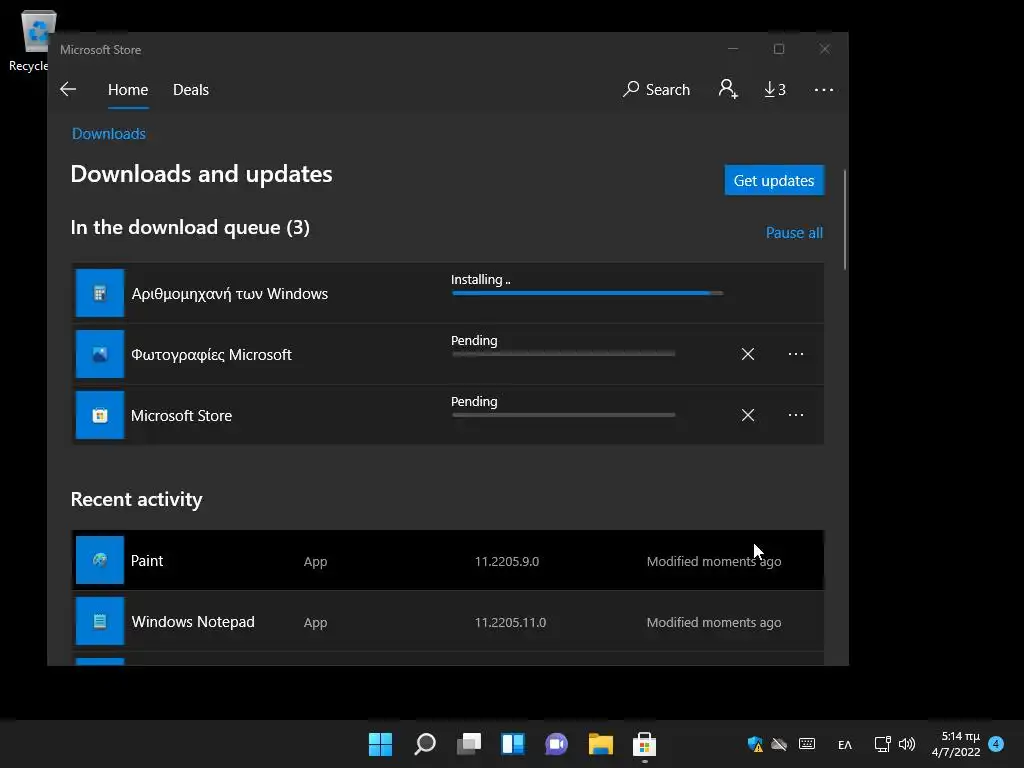Select Microsoft Store queue item name

pos(182,416)
